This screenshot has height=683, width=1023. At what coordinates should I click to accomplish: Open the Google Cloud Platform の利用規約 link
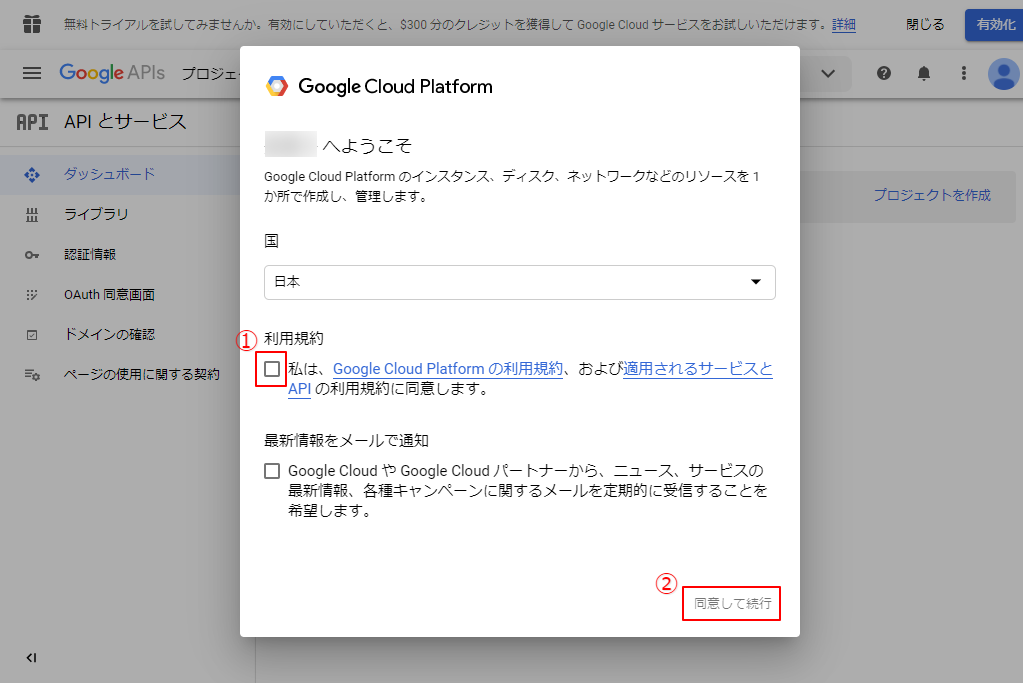pyautogui.click(x=448, y=369)
